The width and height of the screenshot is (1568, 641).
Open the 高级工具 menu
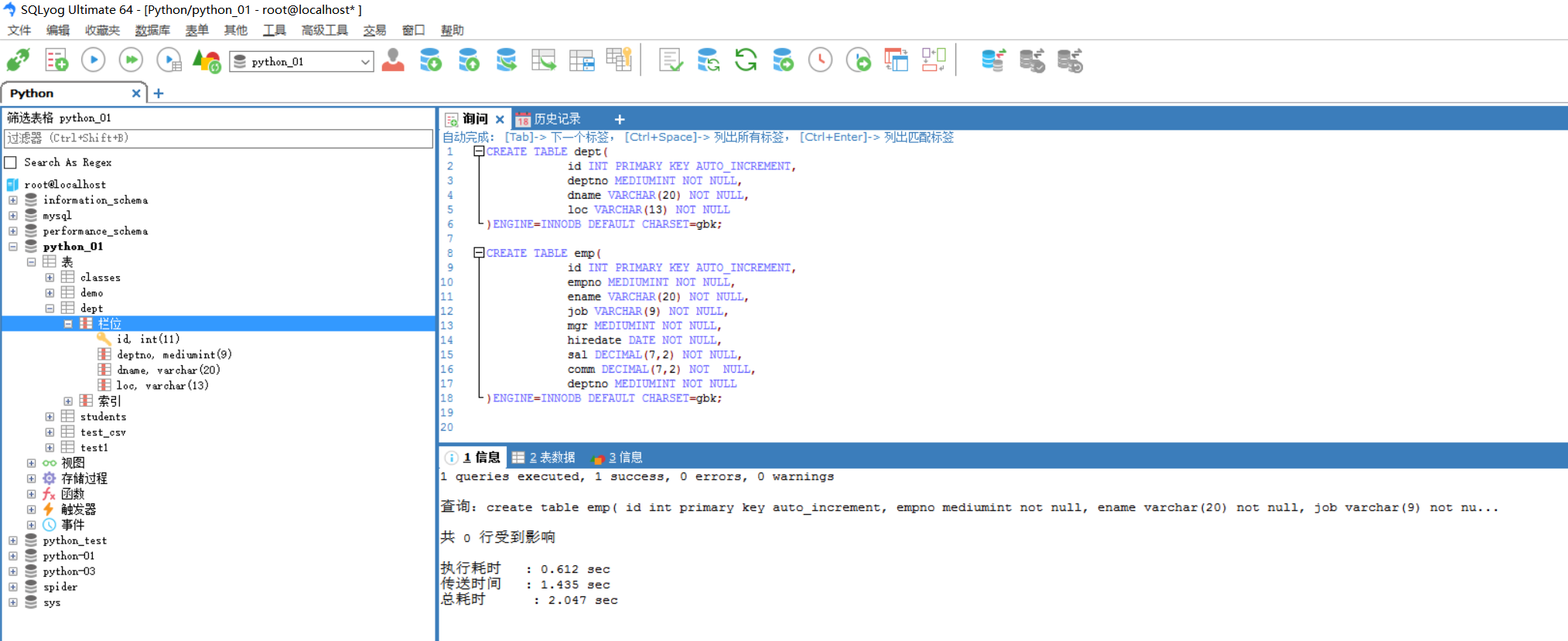pos(324,30)
